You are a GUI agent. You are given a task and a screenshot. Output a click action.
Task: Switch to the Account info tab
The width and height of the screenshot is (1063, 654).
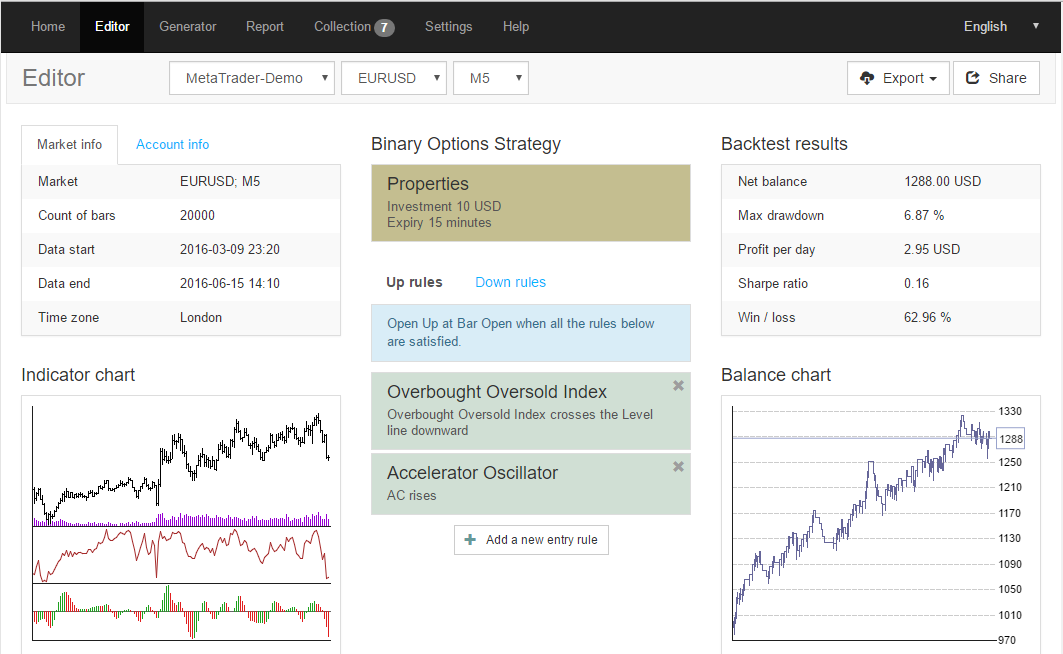tap(173, 145)
